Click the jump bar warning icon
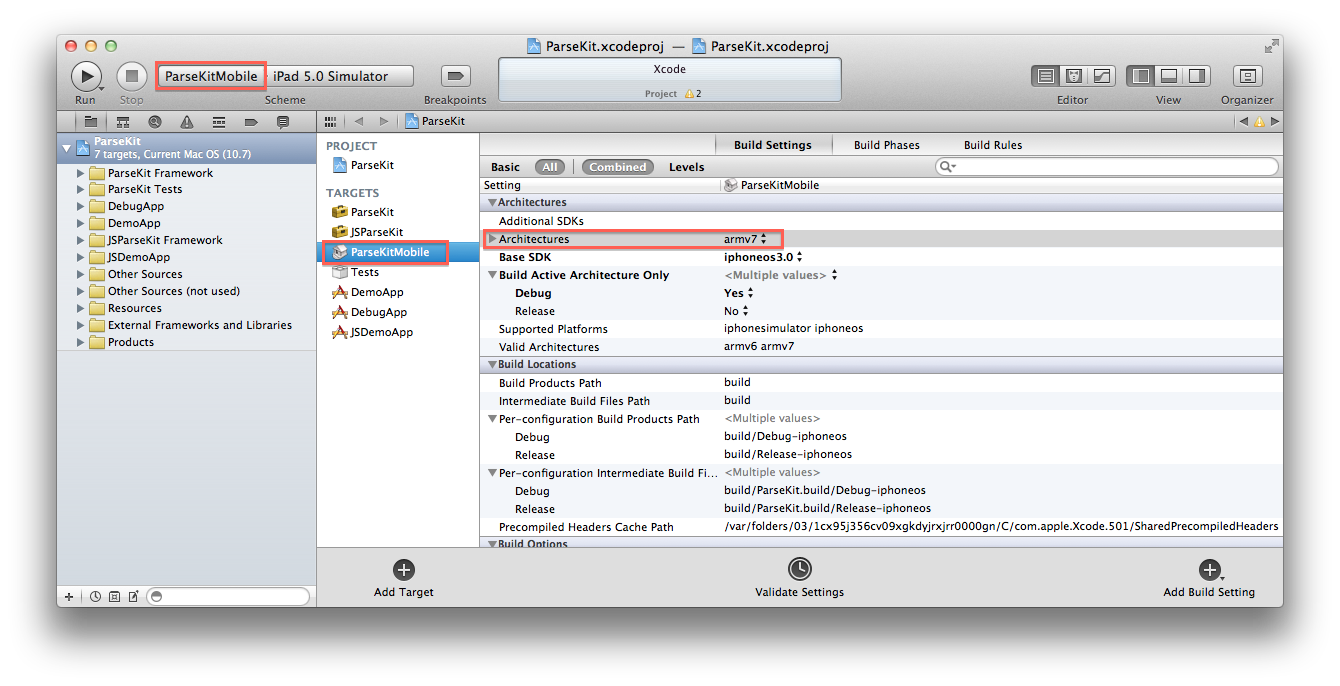Image resolution: width=1340 pixels, height=686 pixels. point(1259,121)
